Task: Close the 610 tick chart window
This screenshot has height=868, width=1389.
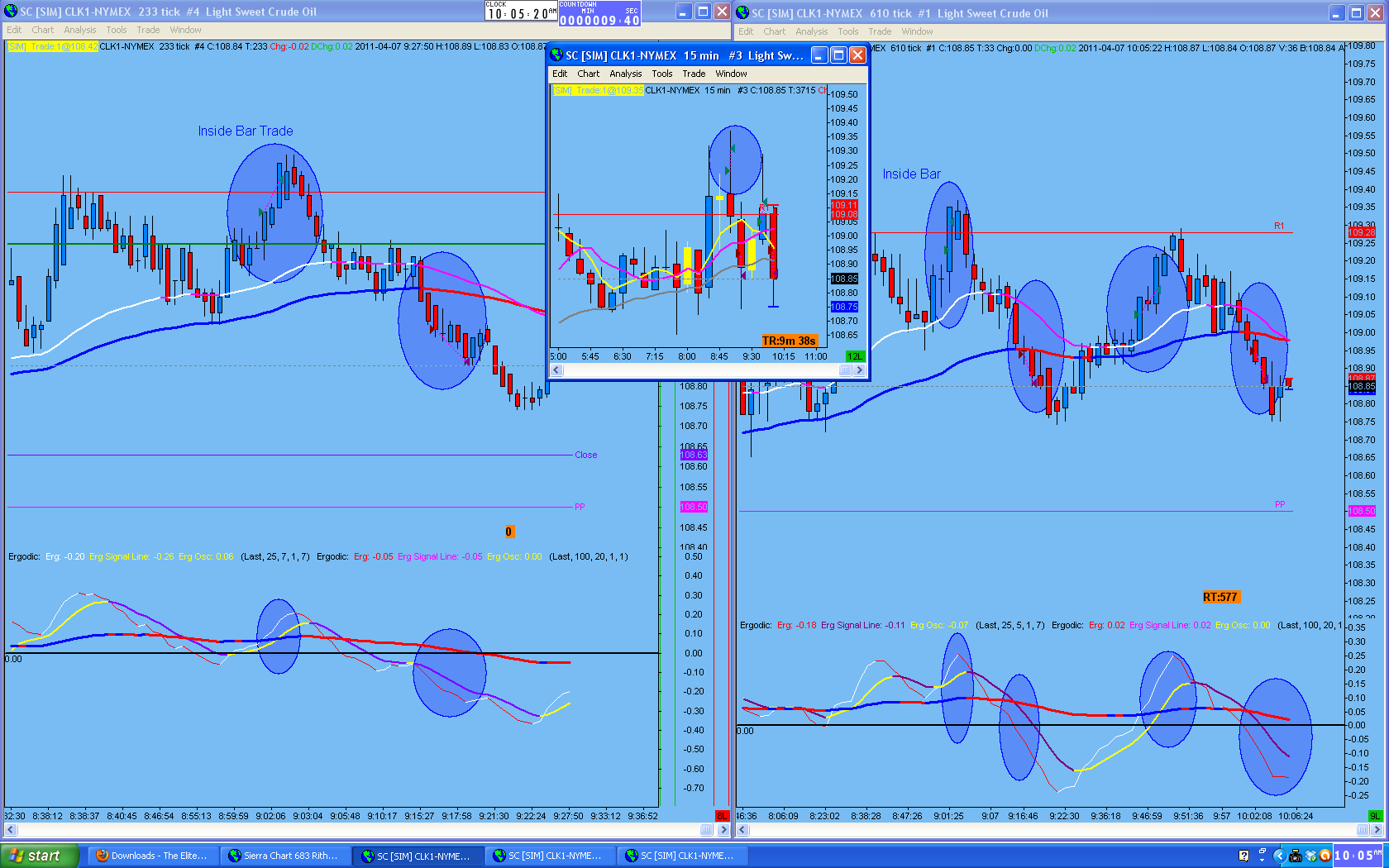Action: (x=1376, y=12)
